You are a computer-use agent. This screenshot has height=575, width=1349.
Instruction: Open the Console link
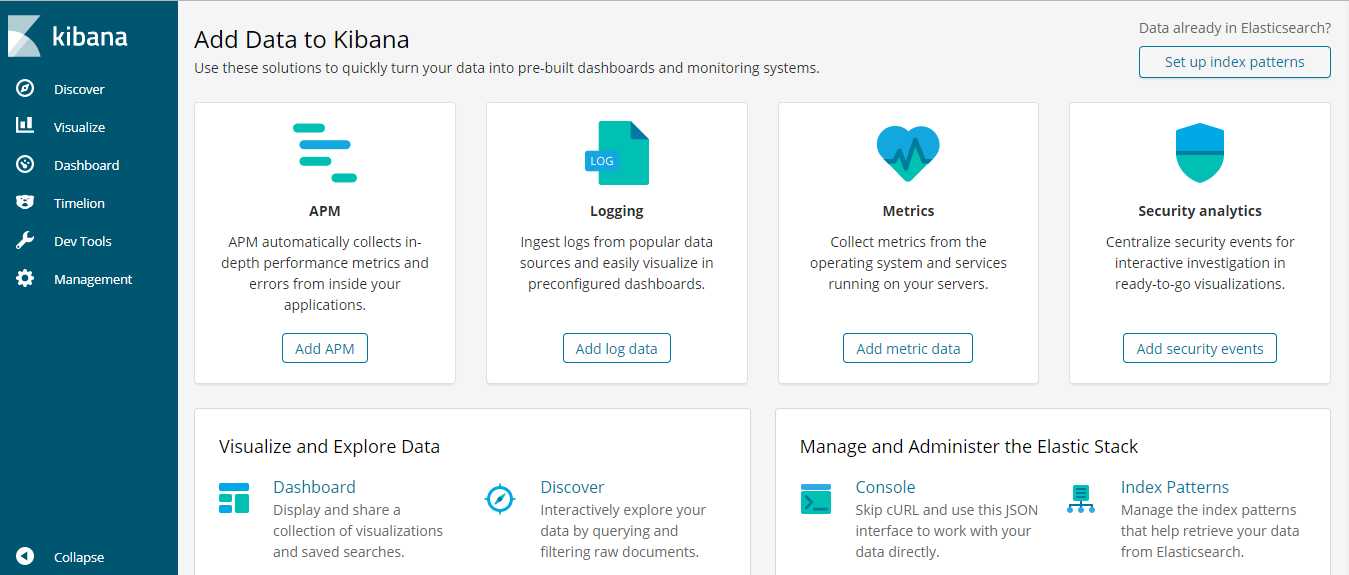point(885,487)
